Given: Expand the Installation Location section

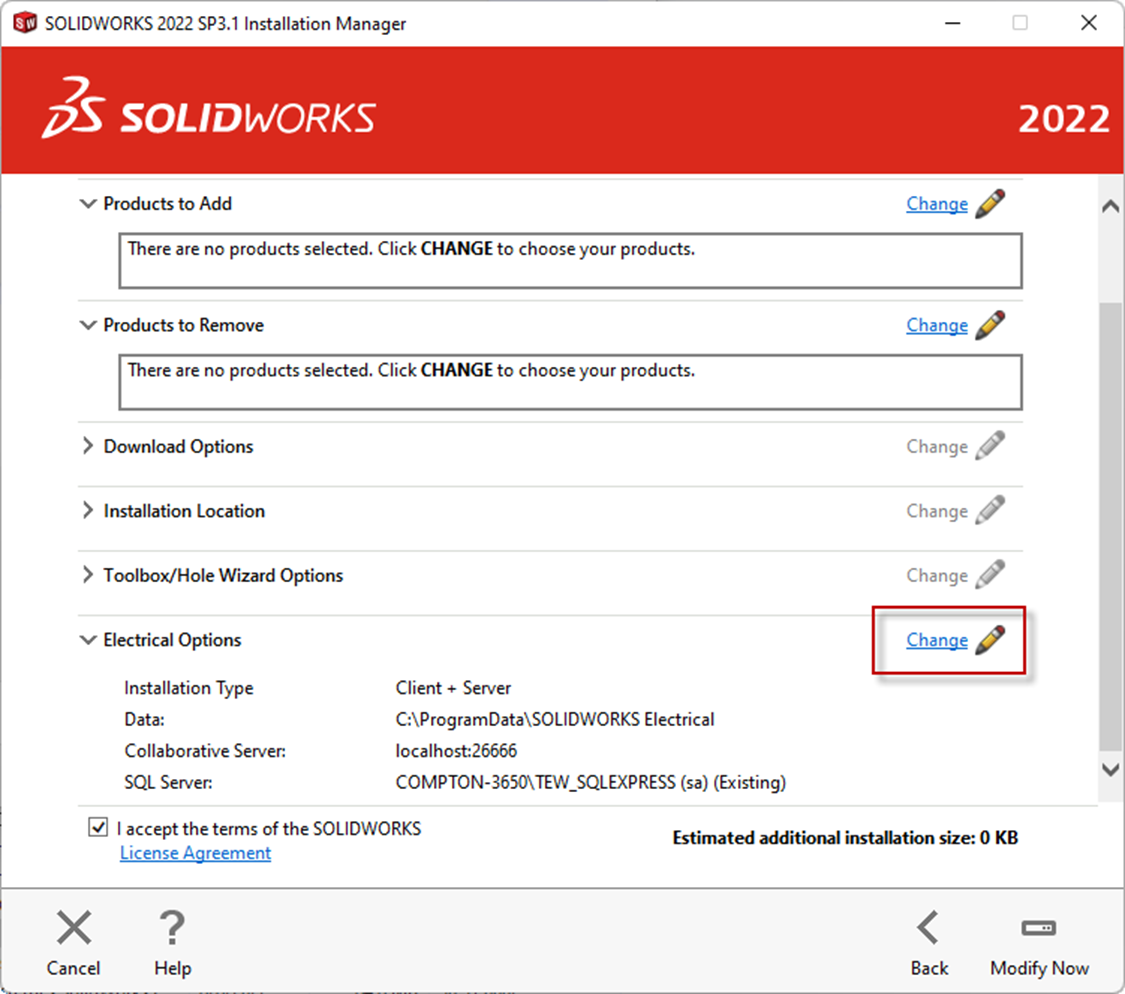Looking at the screenshot, I should pyautogui.click(x=88, y=510).
